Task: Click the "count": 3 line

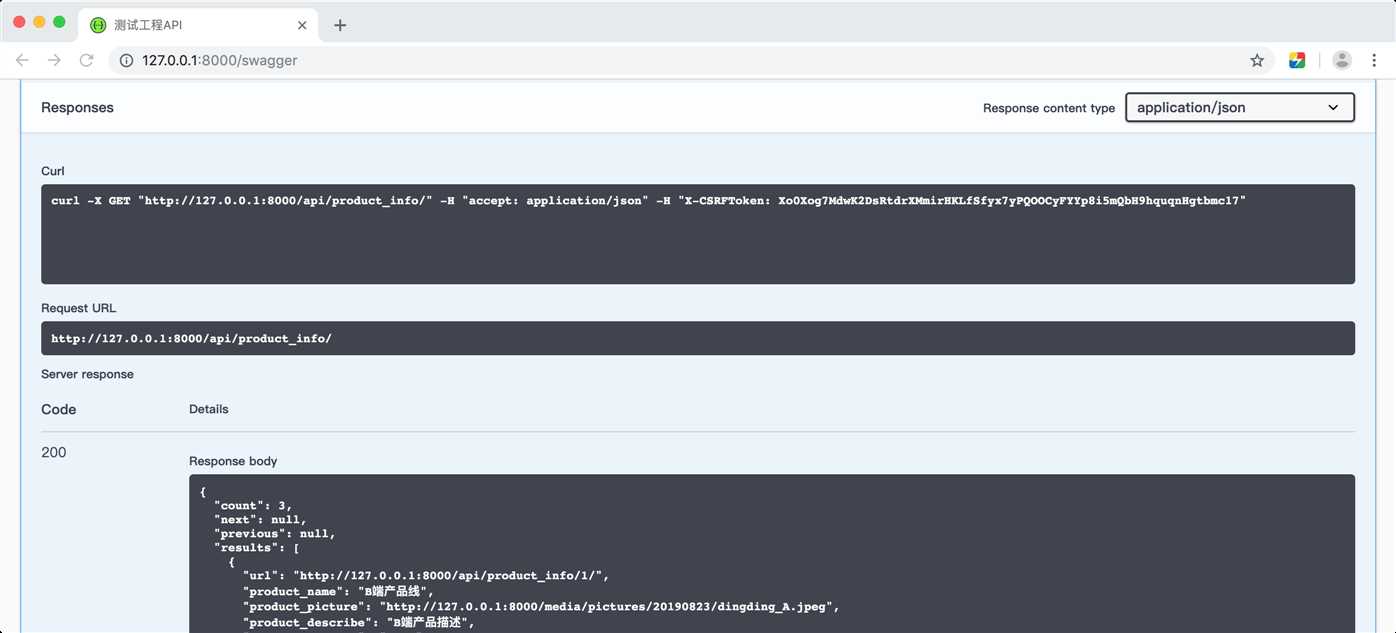Action: tap(253, 505)
